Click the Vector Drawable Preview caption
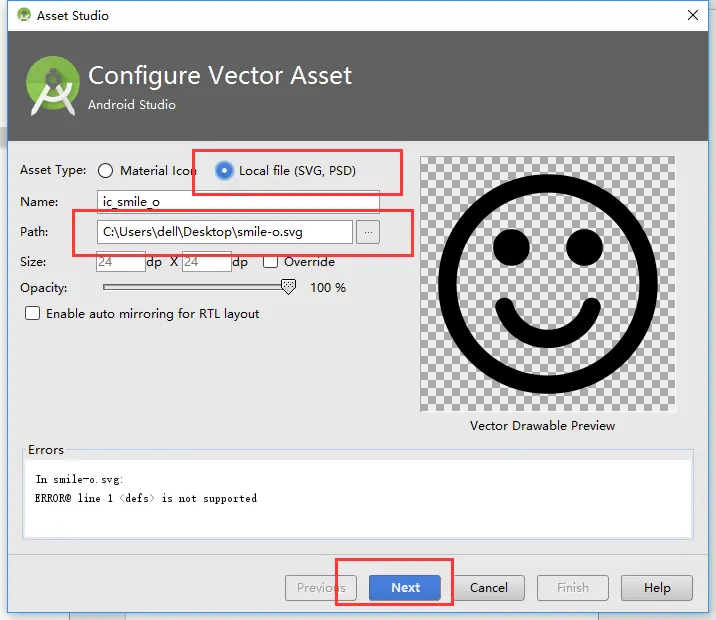This screenshot has width=716, height=620. coord(542,426)
